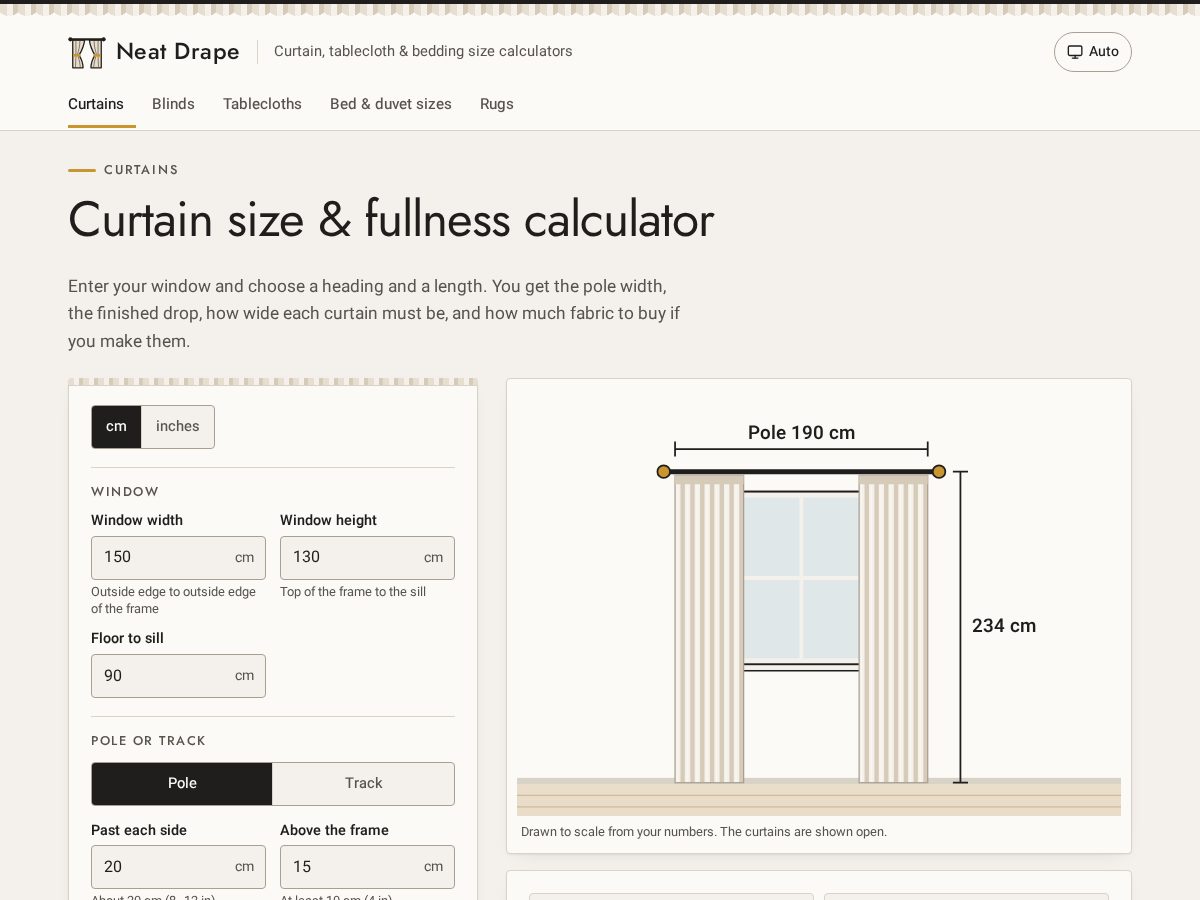1200x900 pixels.
Task: Click the '234 cm' drop label
Action: 1004,626
